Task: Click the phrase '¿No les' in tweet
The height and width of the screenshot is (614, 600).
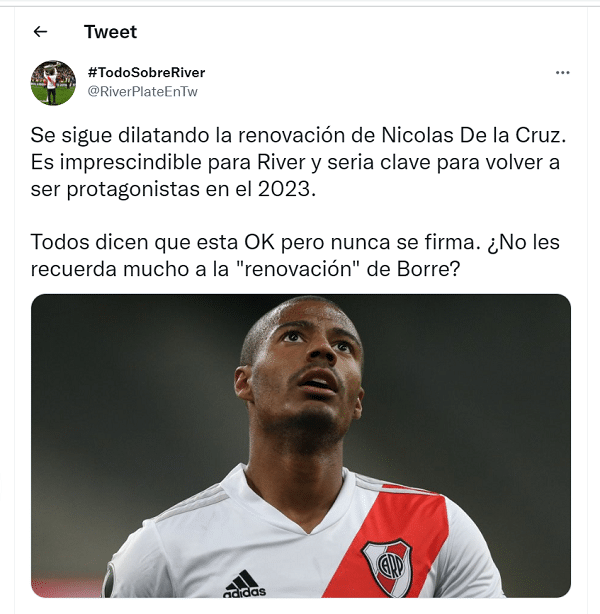Action: point(523,242)
